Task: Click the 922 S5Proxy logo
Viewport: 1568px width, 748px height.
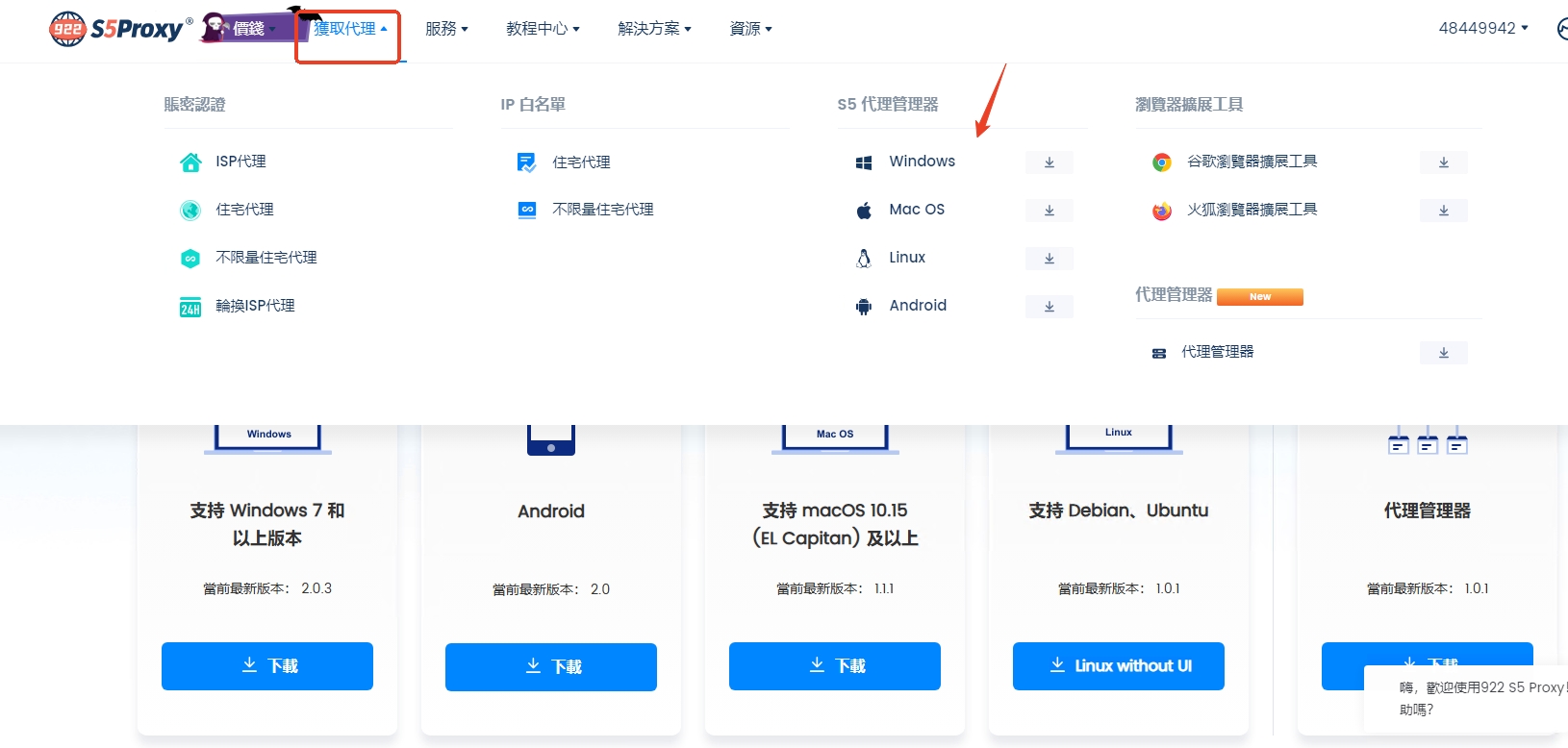Action: [x=118, y=29]
